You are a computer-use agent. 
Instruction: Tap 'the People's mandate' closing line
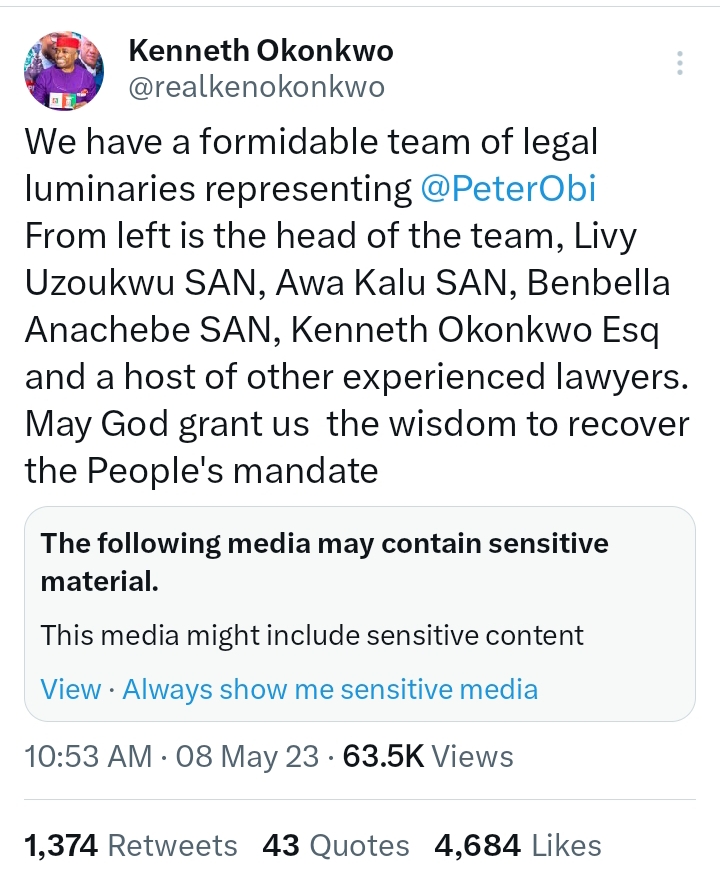click(x=201, y=471)
